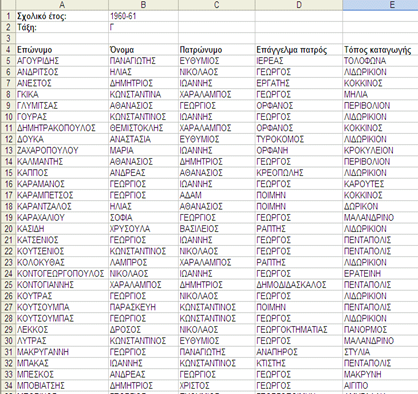Click cell 'ΓΕΩΡΓΟΚΤΗΜΑΤΙΑΣ'
The width and height of the screenshot is (418, 394).
tap(299, 330)
